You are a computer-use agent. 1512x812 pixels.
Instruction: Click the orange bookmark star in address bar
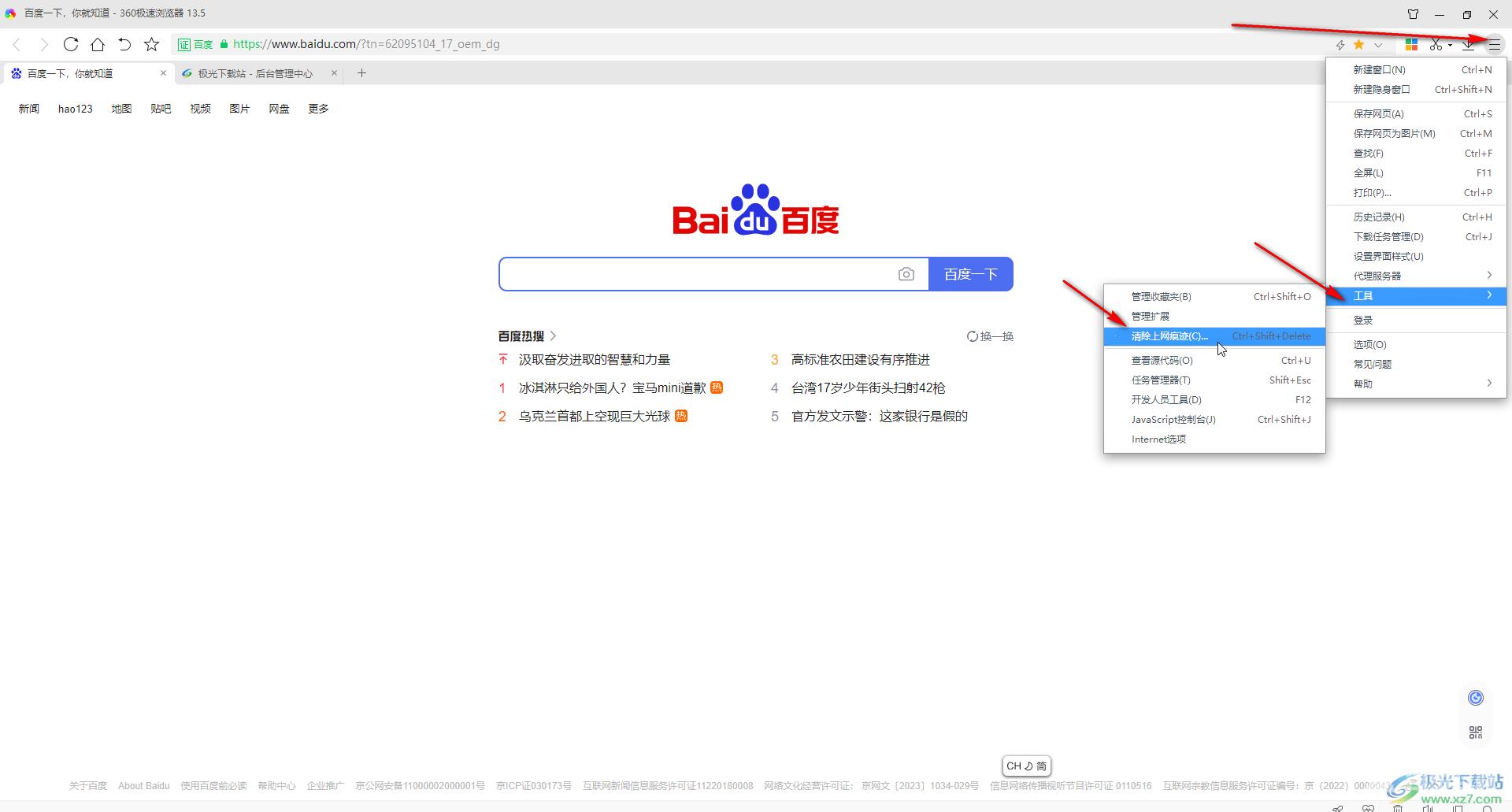point(1358,44)
